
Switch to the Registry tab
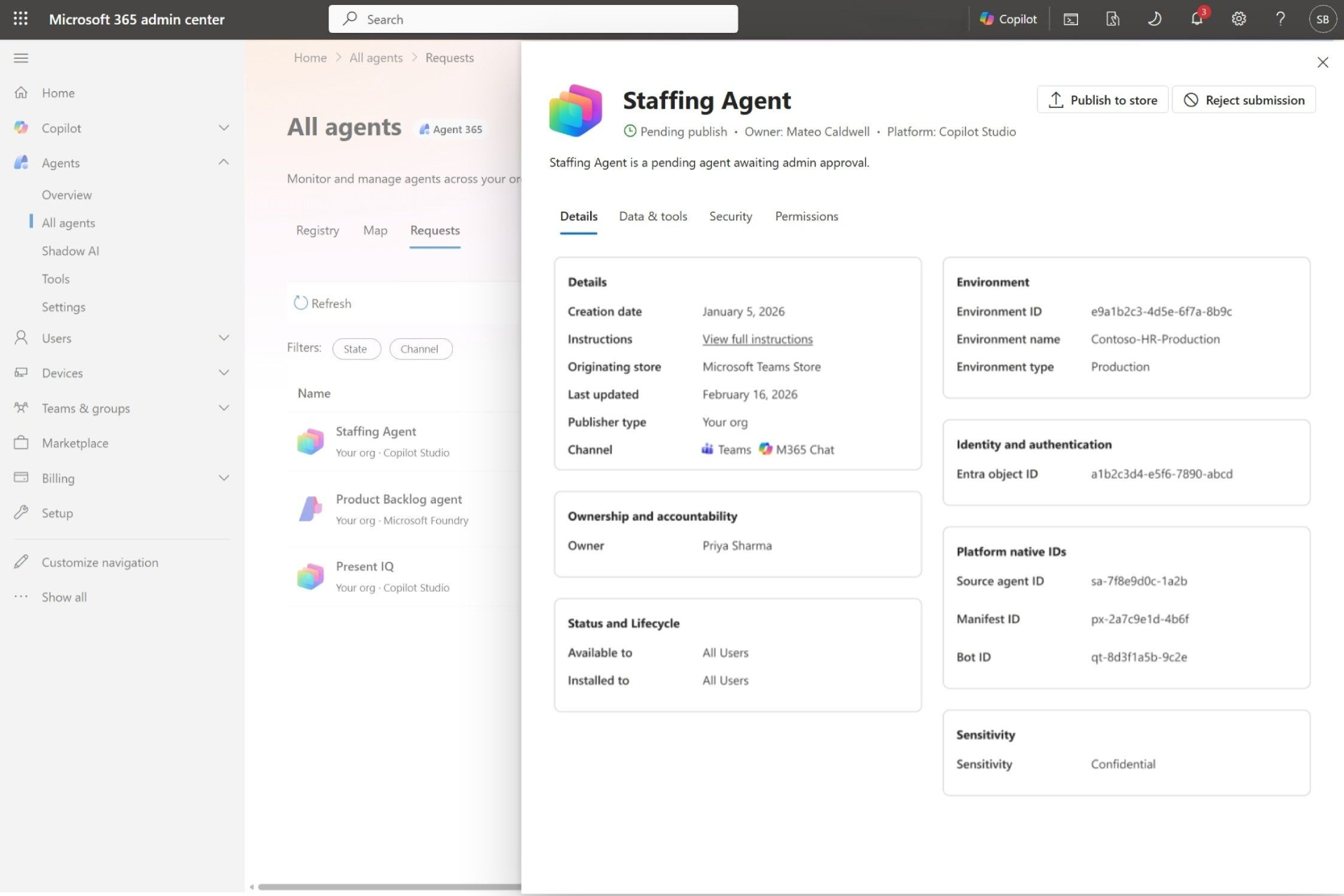pos(318,230)
